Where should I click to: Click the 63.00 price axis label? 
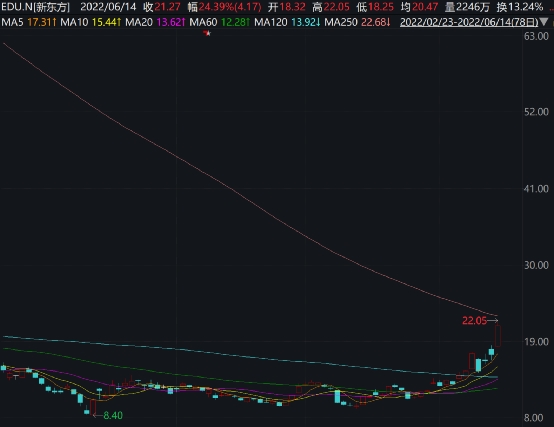536,36
